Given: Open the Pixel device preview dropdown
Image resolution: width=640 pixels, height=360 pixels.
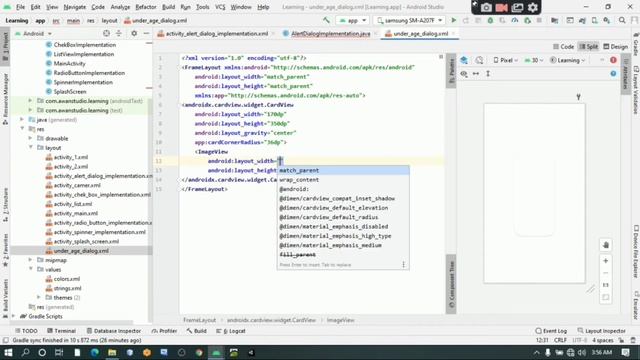Looking at the screenshot, I should point(505,60).
